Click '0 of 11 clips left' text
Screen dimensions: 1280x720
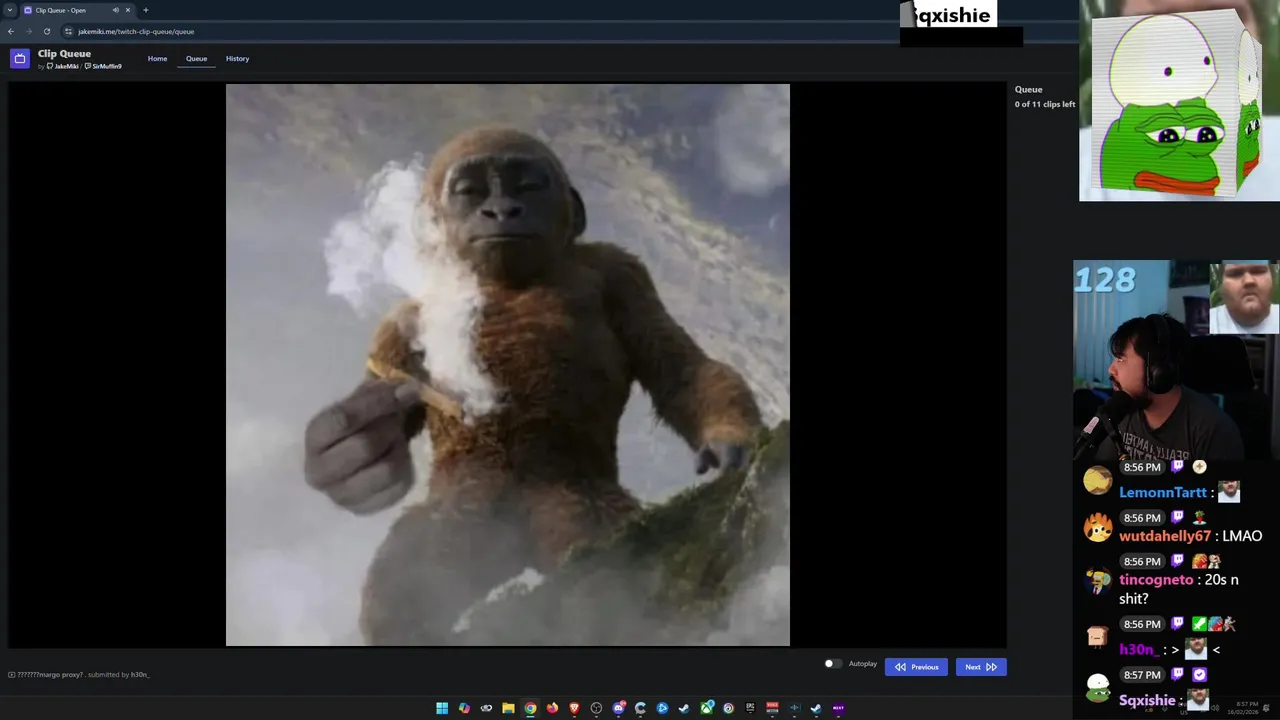1045,105
